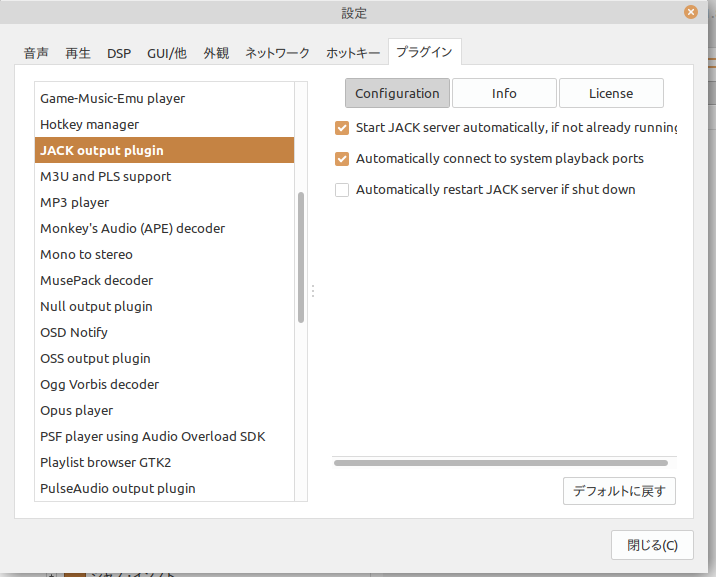Open the 再生 tab

pyautogui.click(x=78, y=53)
